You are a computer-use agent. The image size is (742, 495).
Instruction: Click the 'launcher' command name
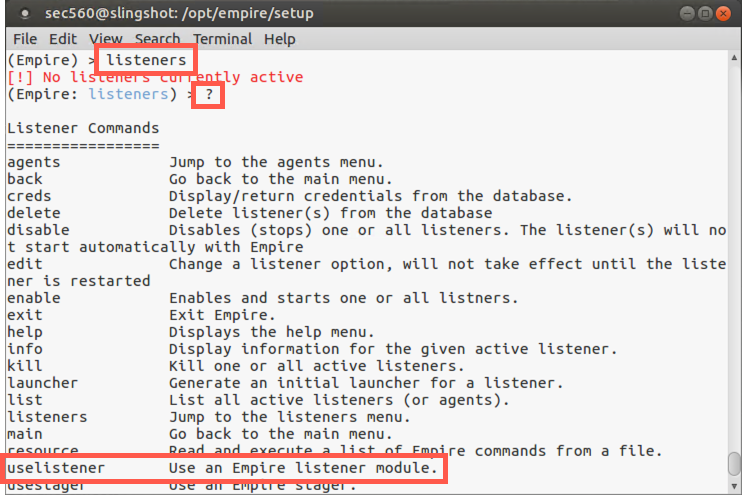tap(43, 383)
